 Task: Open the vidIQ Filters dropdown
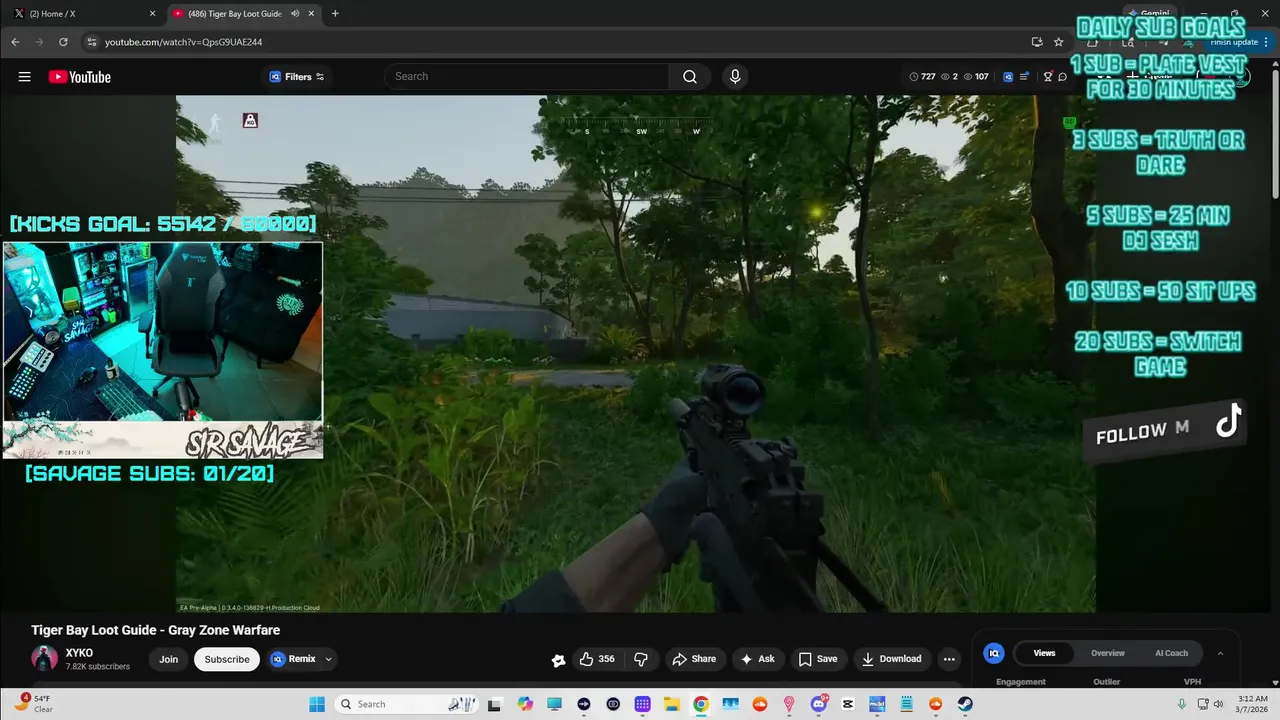(297, 77)
